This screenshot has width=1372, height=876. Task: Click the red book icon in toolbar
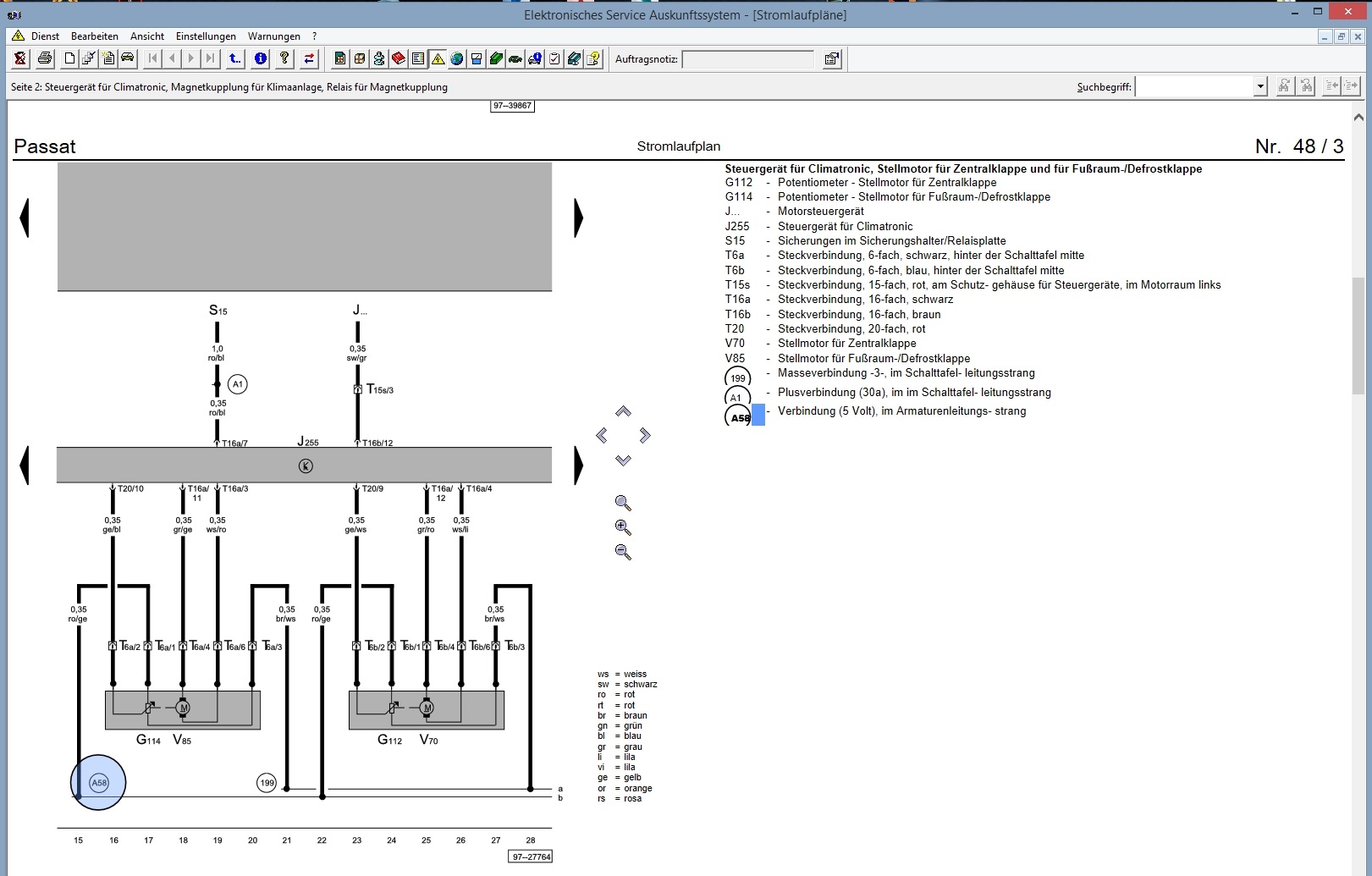(399, 58)
